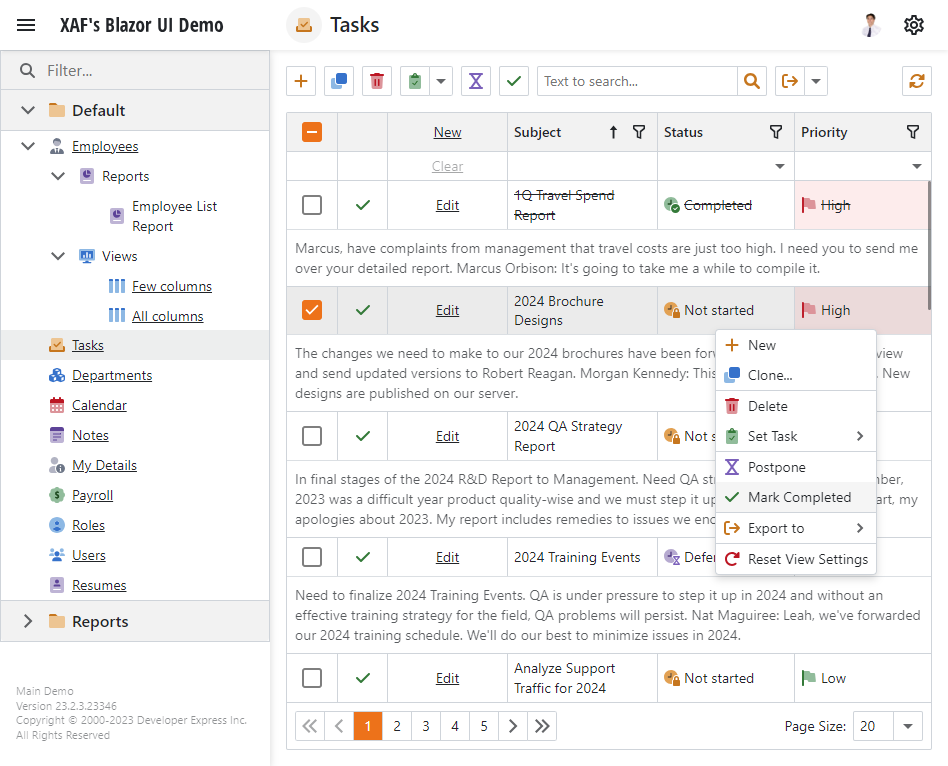
Task: Click the Export to toolbar icon
Action: [790, 81]
